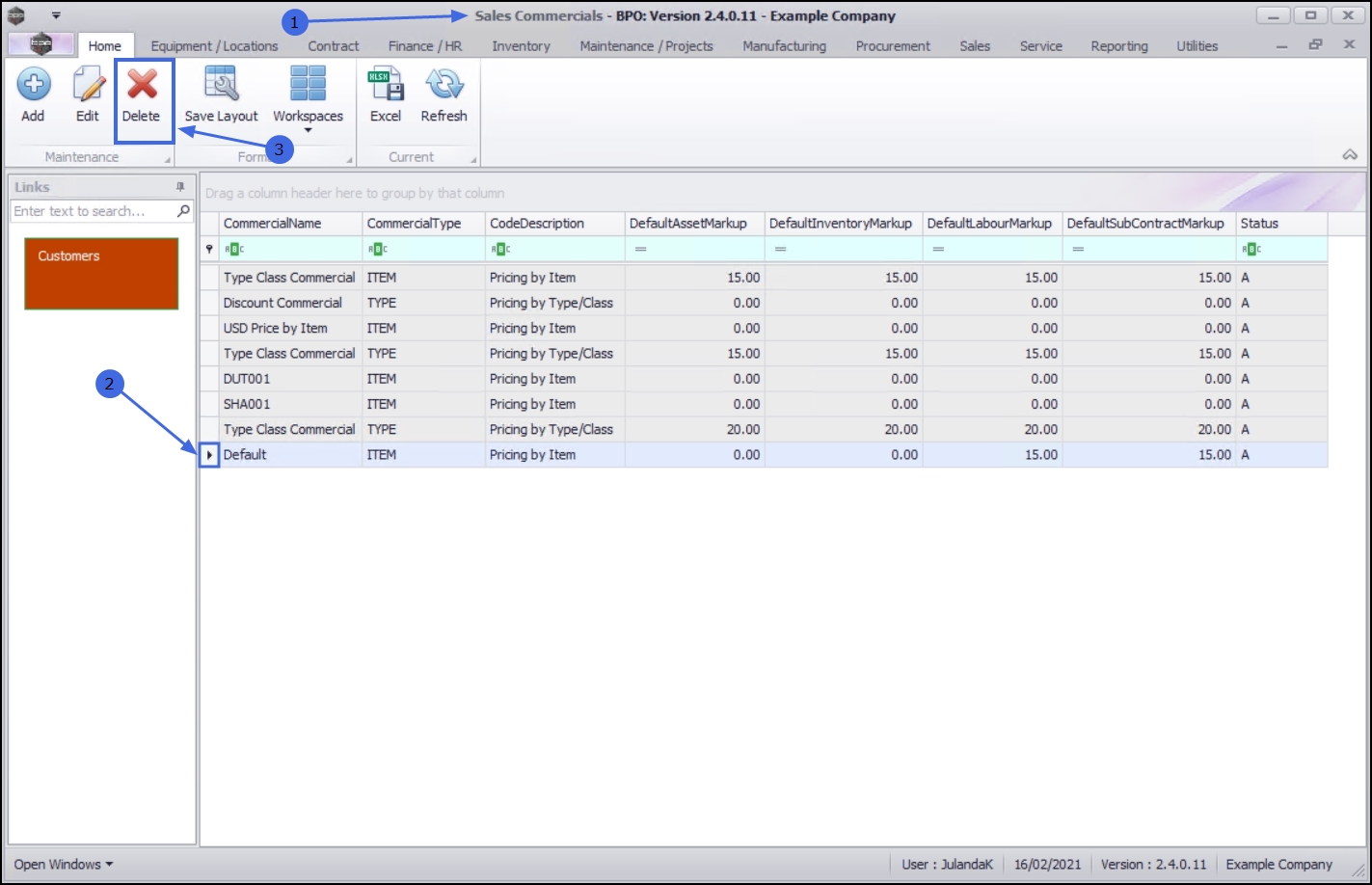Screen dimensions: 1372x885
Task: Click the search magnifier in the Links panel
Action: coord(183,211)
